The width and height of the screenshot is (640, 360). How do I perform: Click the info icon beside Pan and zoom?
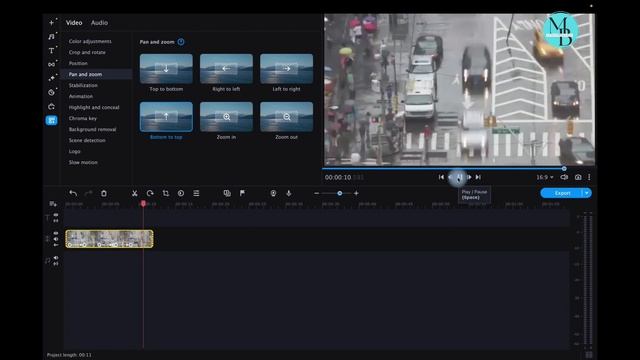(x=181, y=42)
